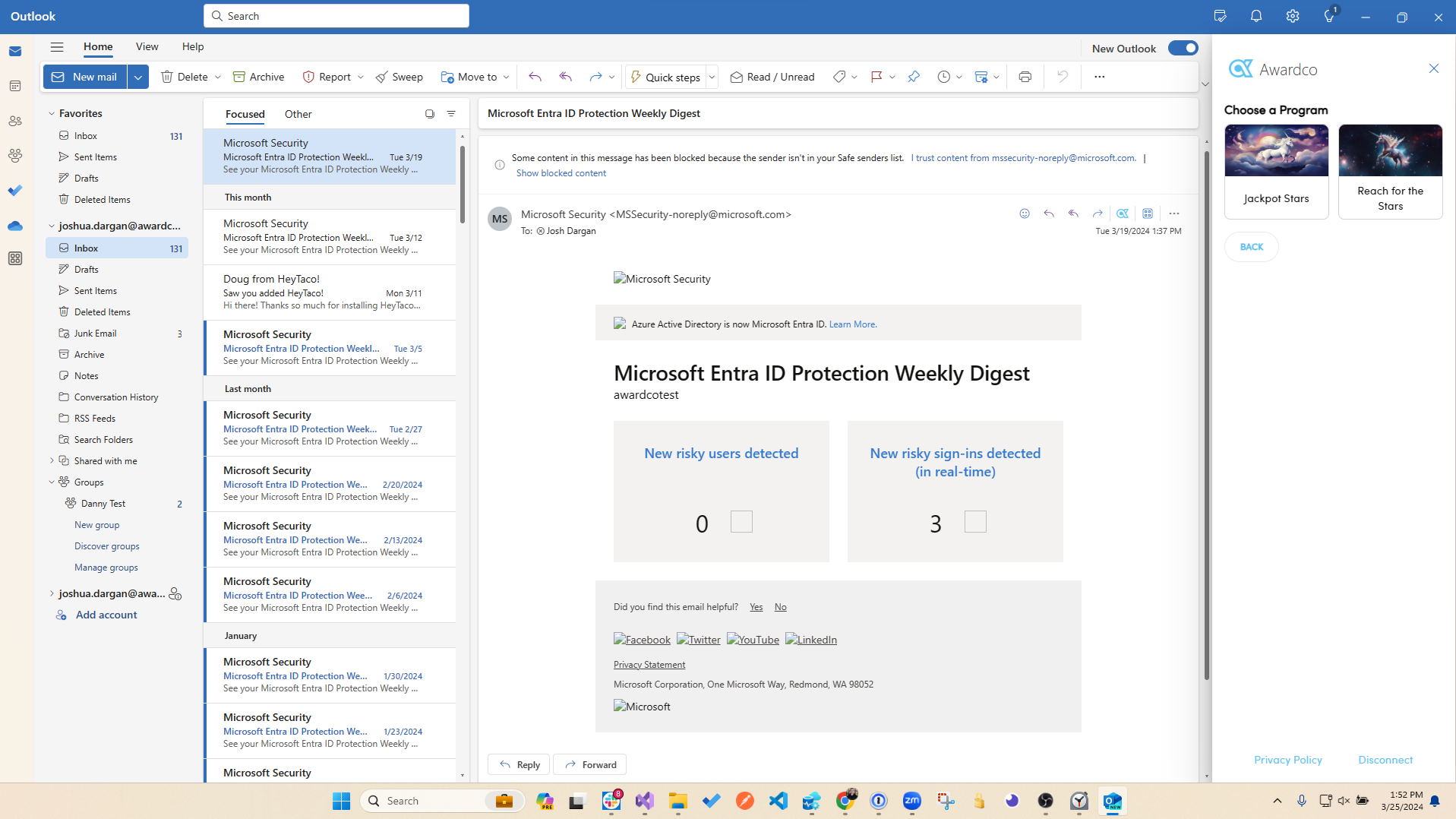Switch to the Other inbox tab

298,114
